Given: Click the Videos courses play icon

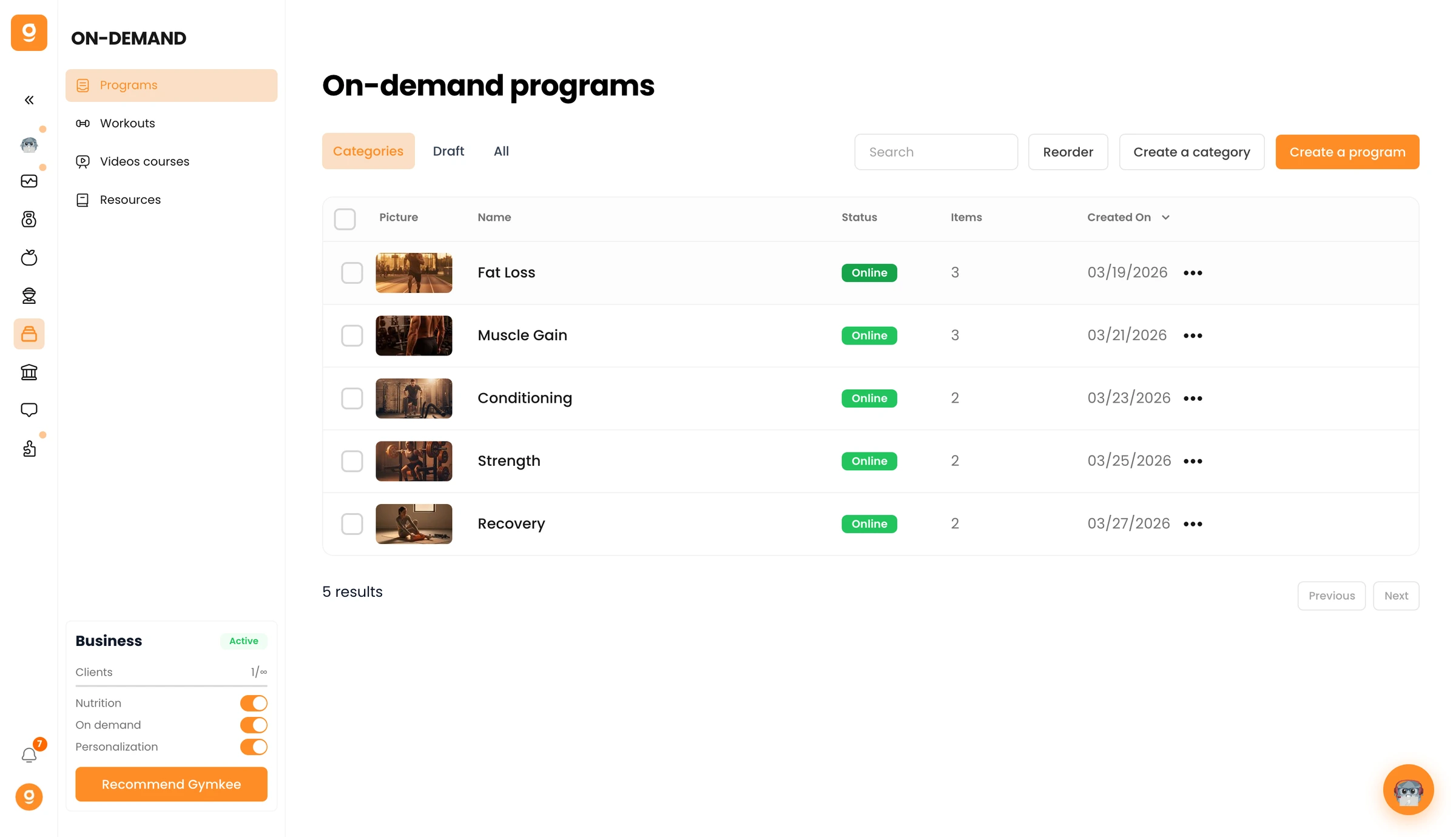Looking at the screenshot, I should click(x=83, y=161).
